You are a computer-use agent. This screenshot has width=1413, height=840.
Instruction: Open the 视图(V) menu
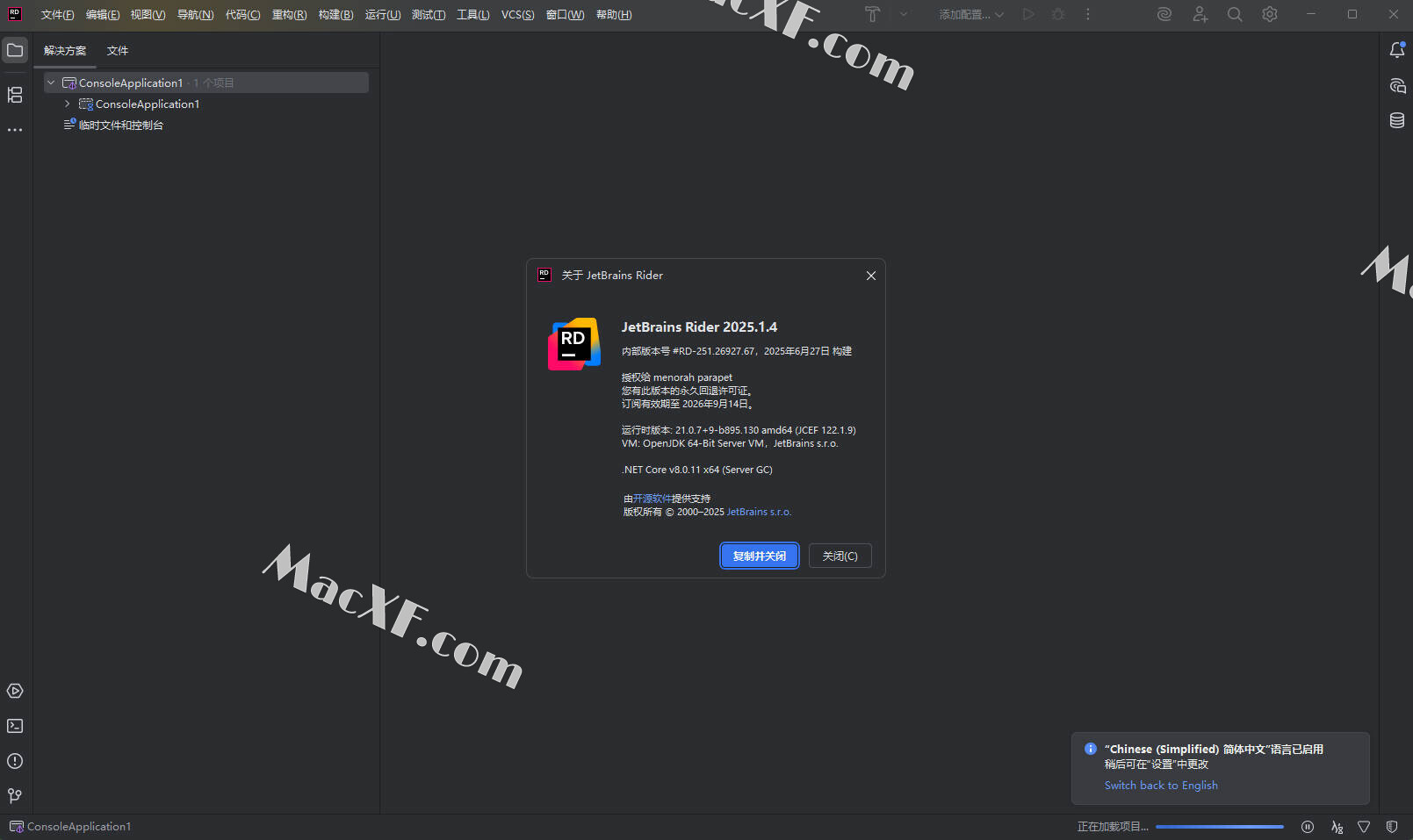tap(148, 15)
